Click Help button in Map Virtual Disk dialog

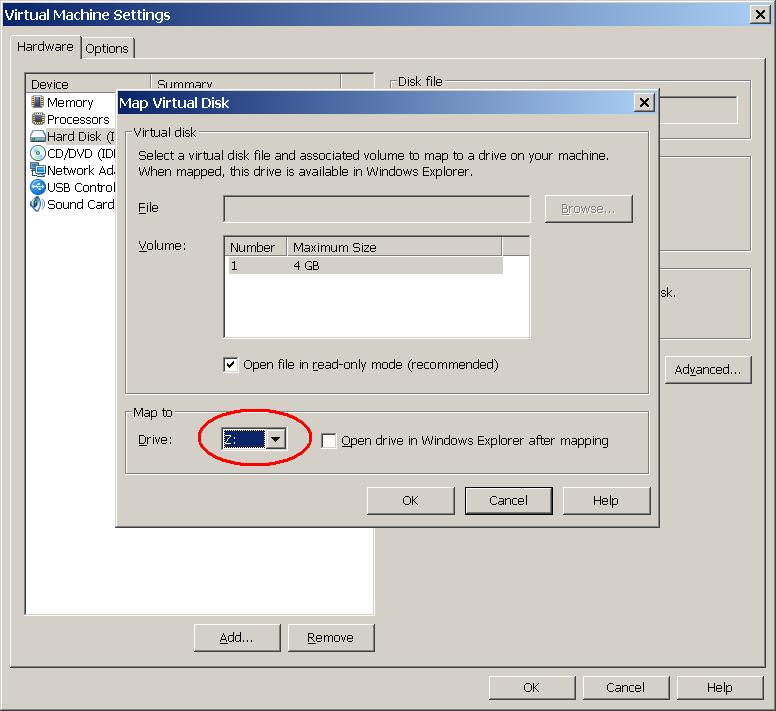pos(606,501)
